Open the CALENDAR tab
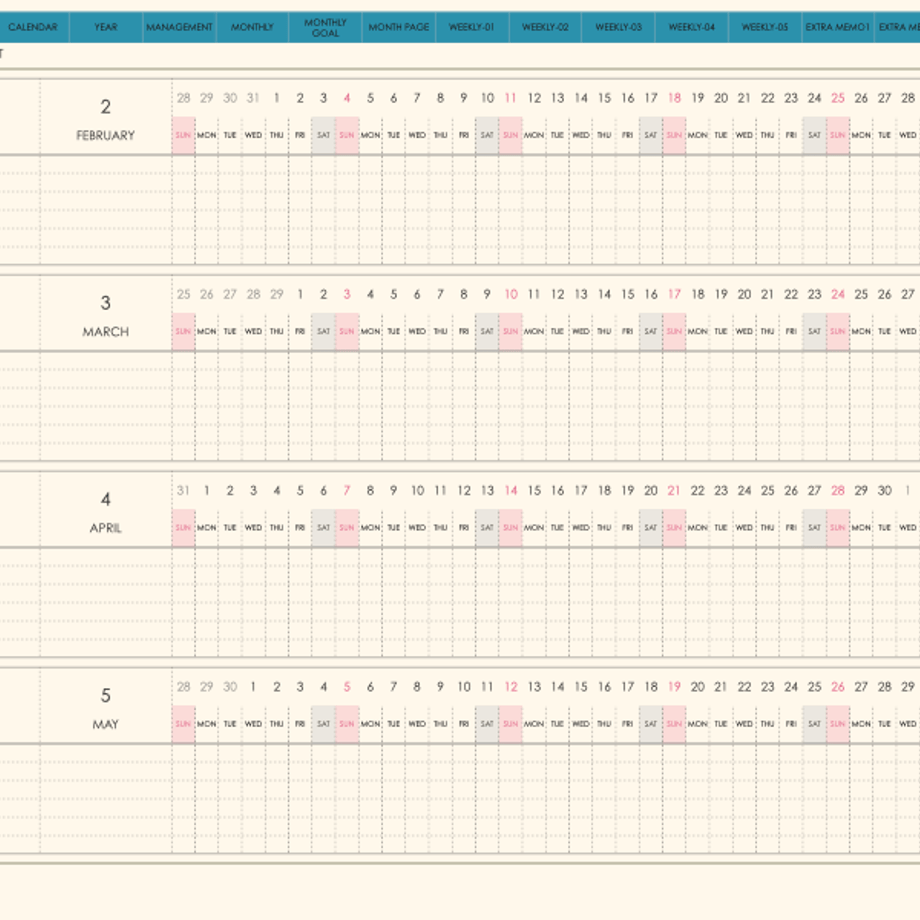The image size is (920, 920). [x=33, y=27]
